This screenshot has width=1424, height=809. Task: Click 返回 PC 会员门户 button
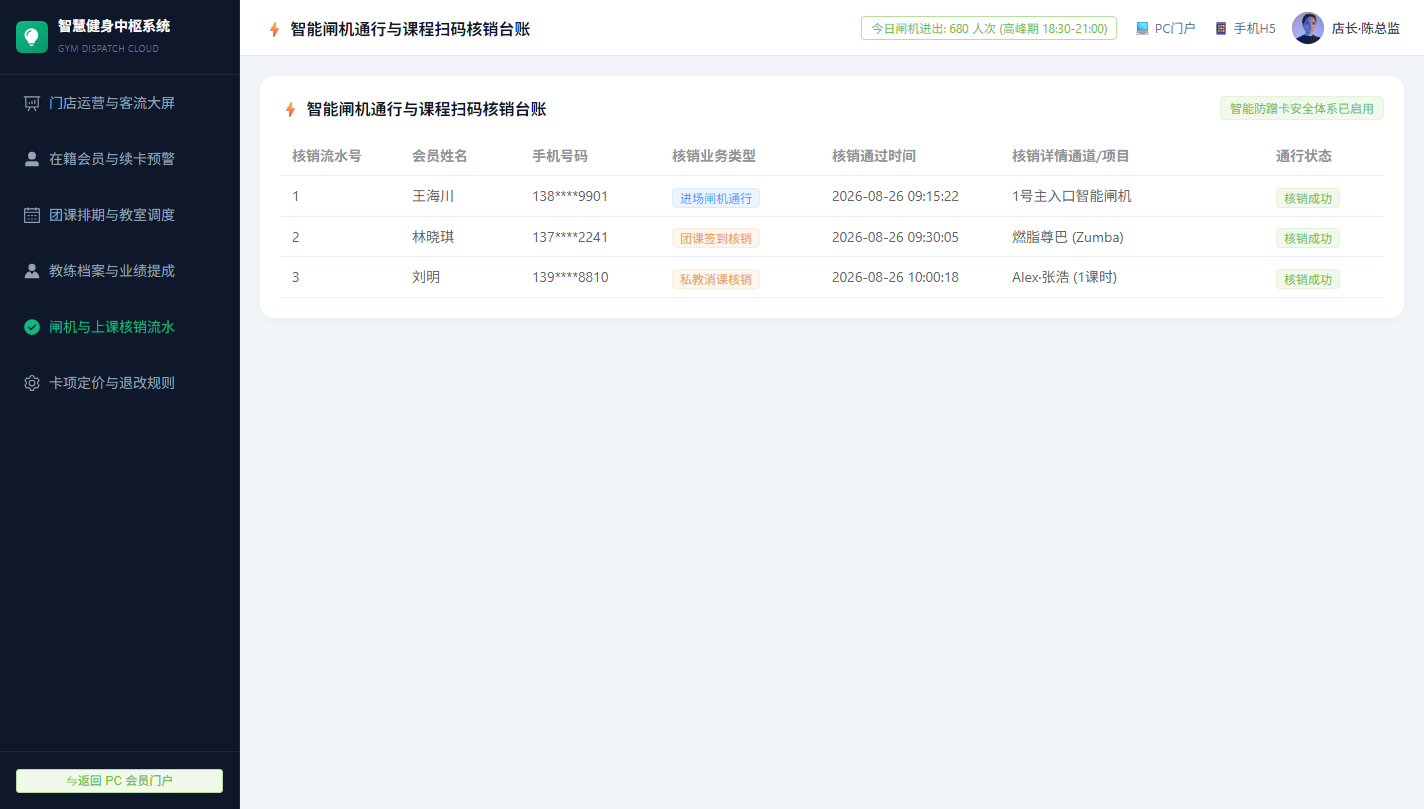[119, 781]
